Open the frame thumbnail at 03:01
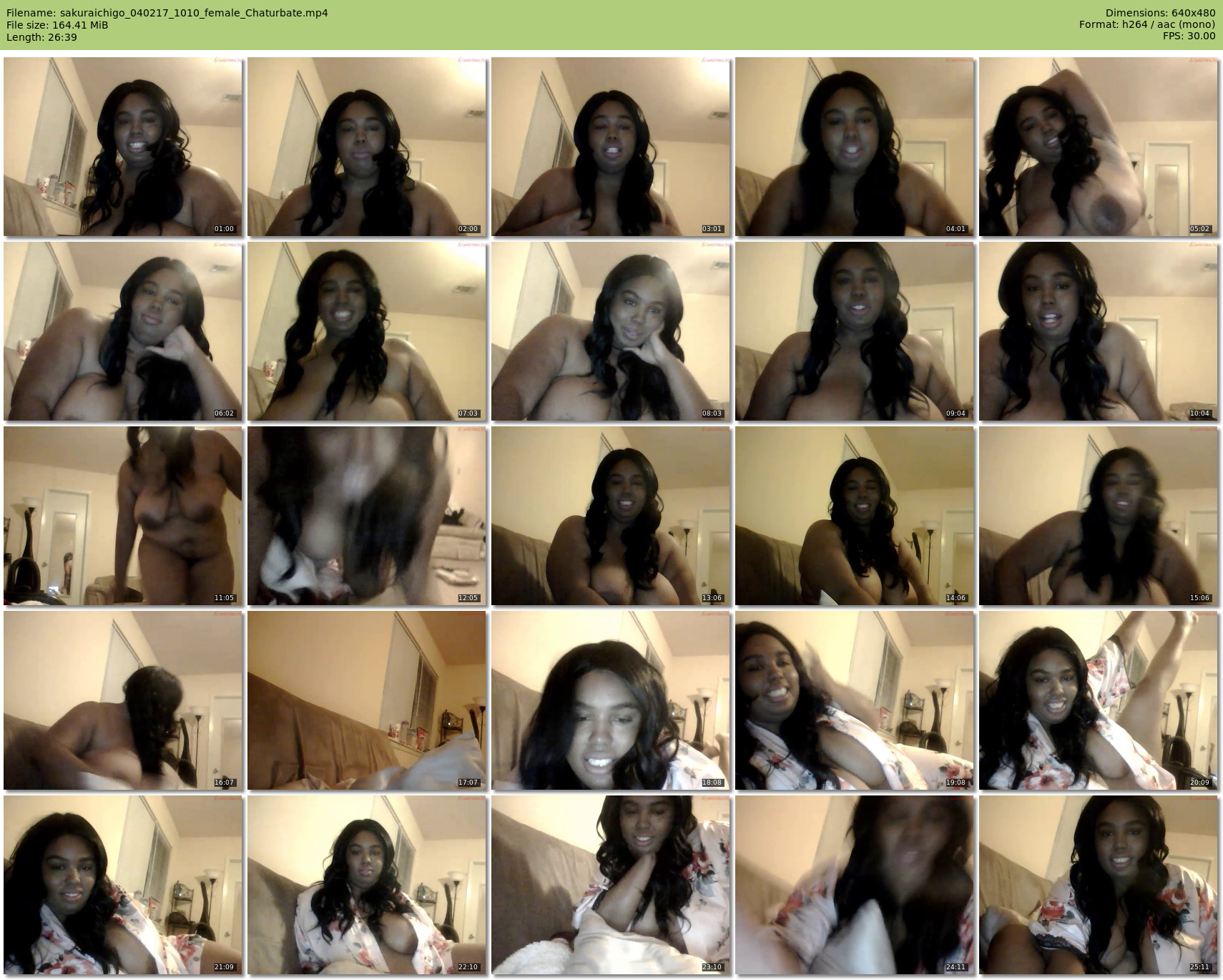This screenshot has width=1223, height=980. point(611,147)
